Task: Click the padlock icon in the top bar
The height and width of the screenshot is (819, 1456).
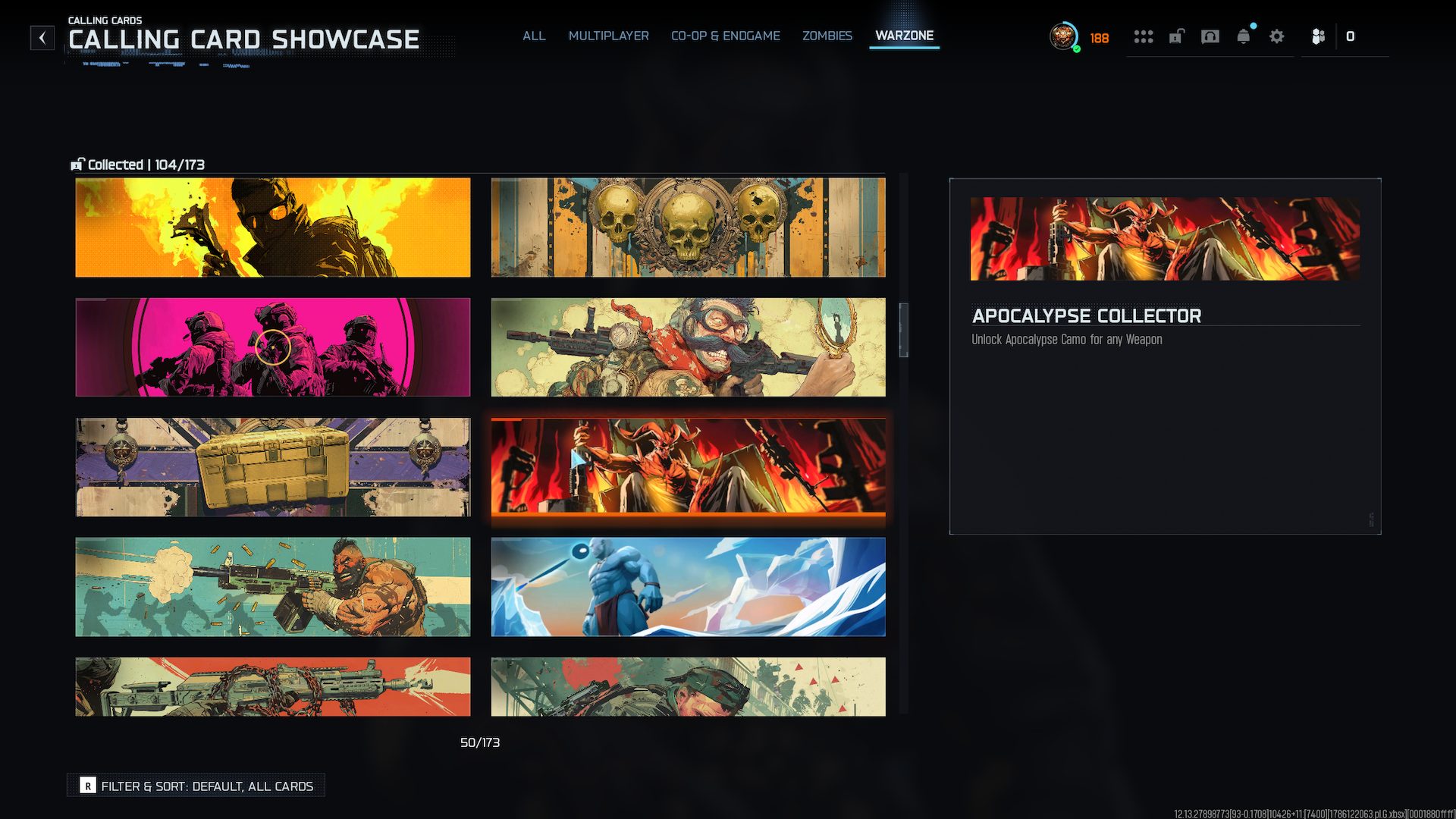Action: (x=1176, y=36)
